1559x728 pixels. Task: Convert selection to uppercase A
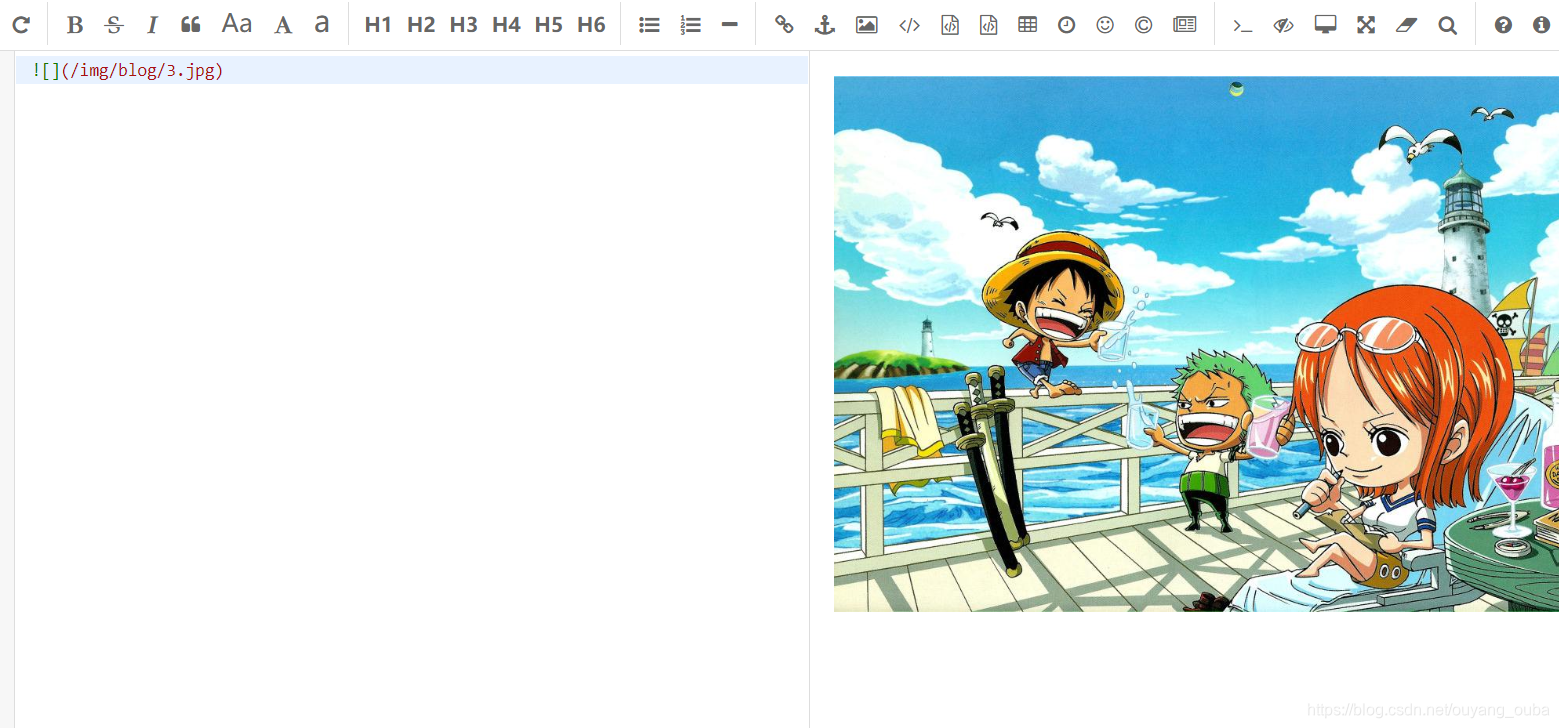click(283, 25)
